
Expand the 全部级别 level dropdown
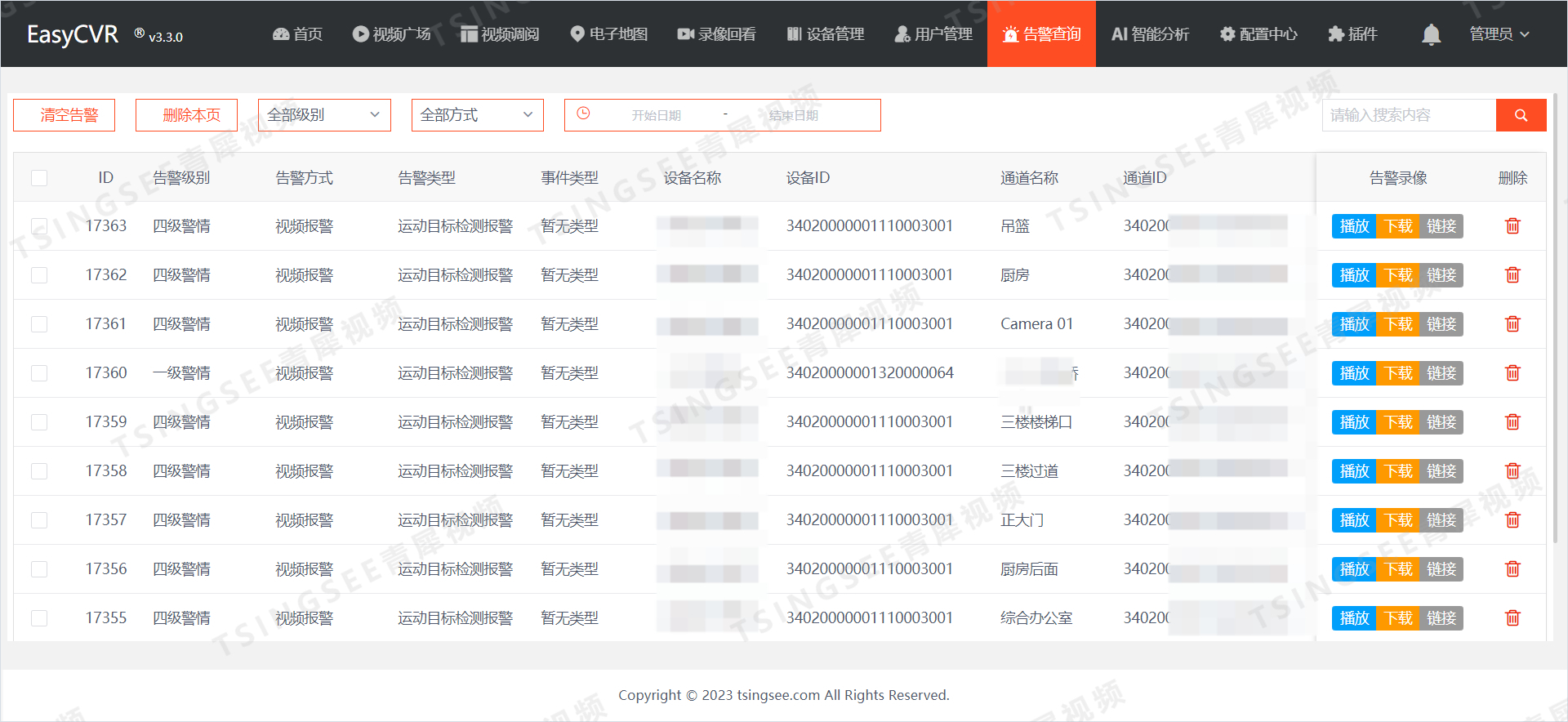[x=324, y=115]
